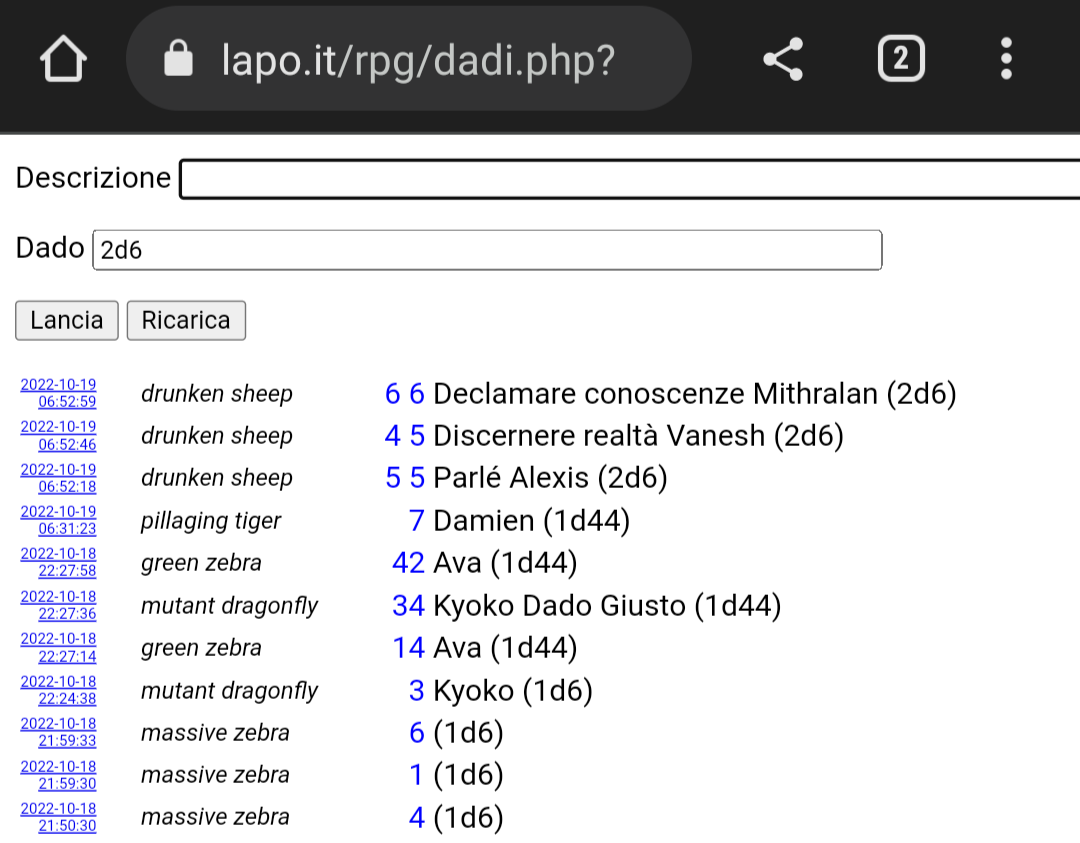The image size is (1080, 843).
Task: Open the three-dot browser menu
Action: (x=1006, y=60)
